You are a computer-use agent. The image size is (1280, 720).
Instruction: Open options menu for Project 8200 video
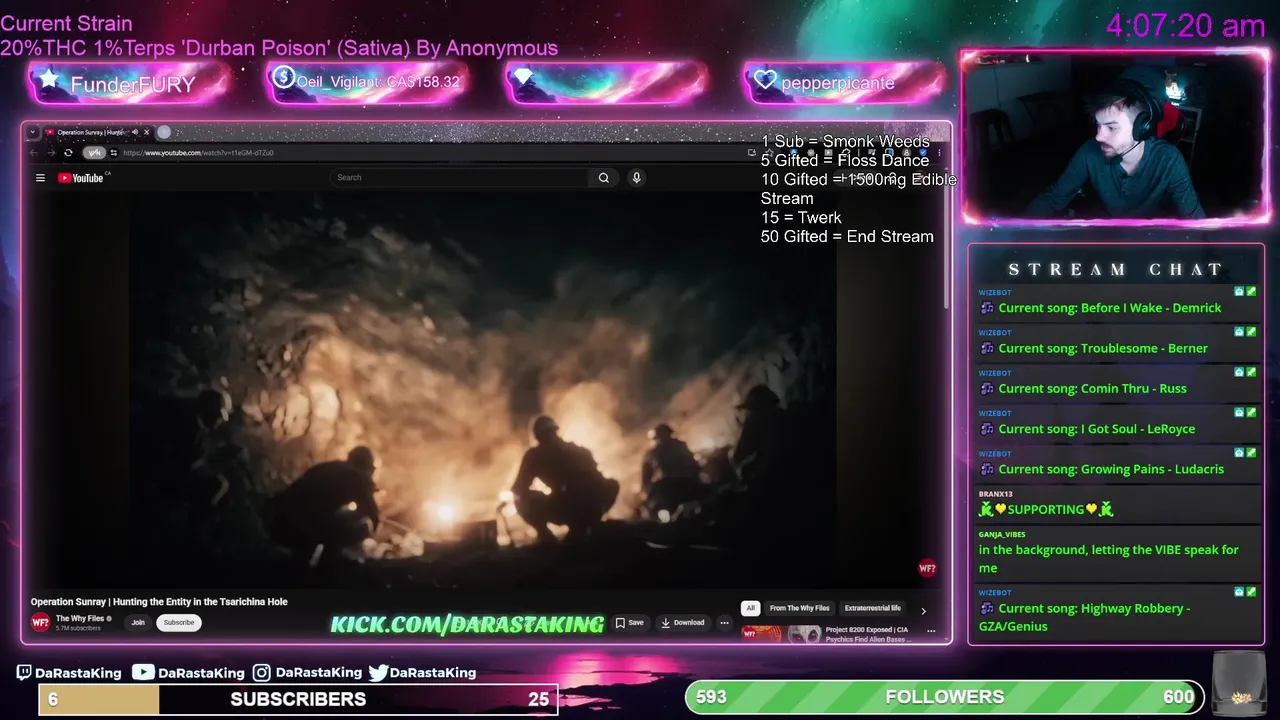(x=931, y=631)
